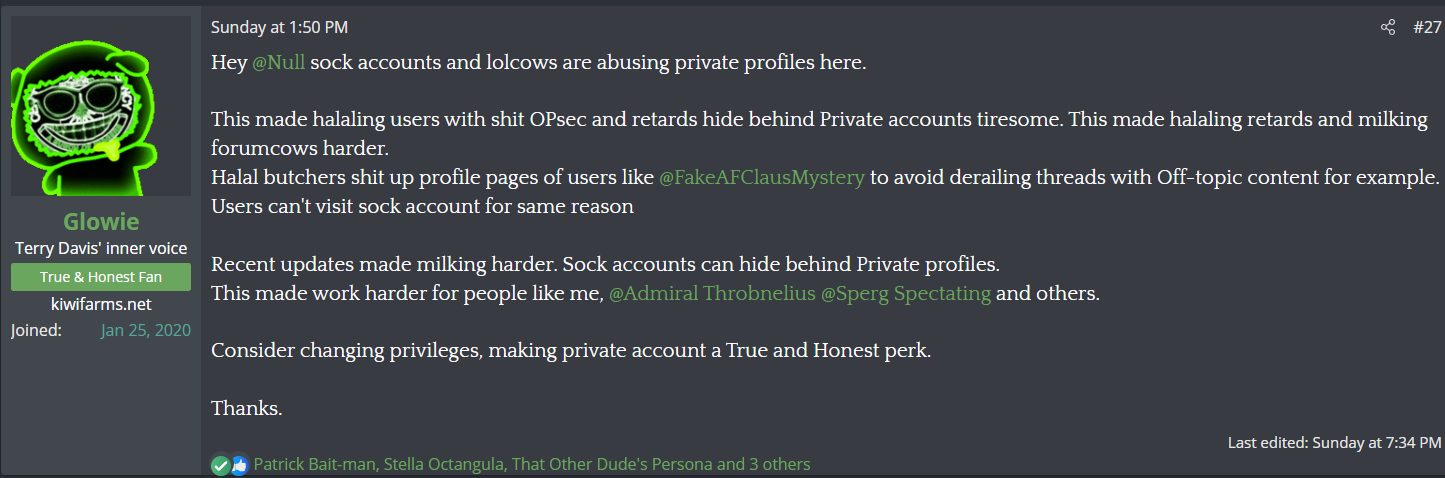Click the True & Honest Fan banner
The width and height of the screenshot is (1445, 478).
(x=101, y=277)
